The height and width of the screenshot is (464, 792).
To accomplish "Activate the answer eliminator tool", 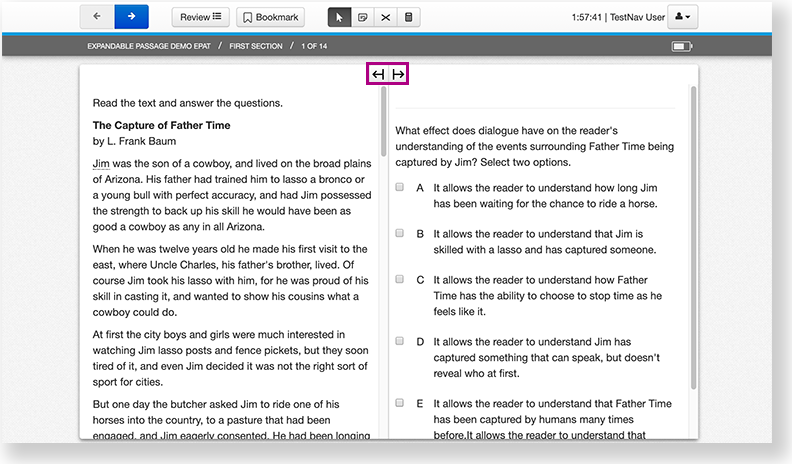I will (386, 17).
